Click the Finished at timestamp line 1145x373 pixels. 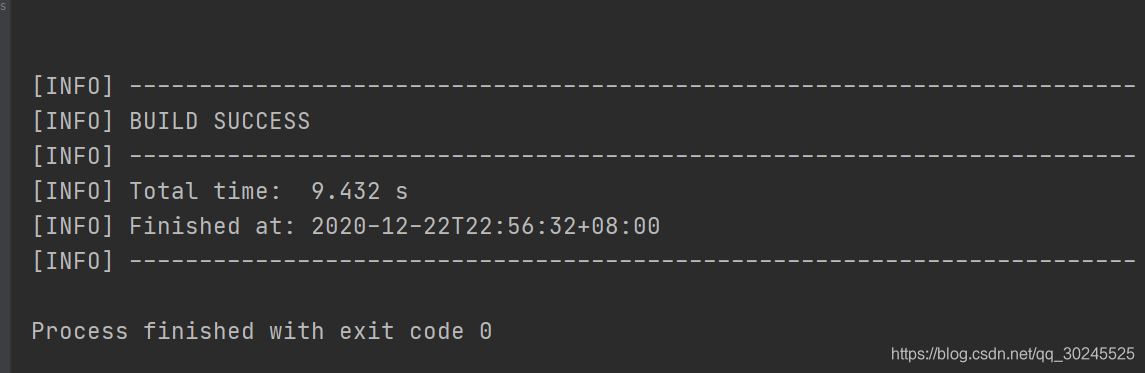(345, 226)
